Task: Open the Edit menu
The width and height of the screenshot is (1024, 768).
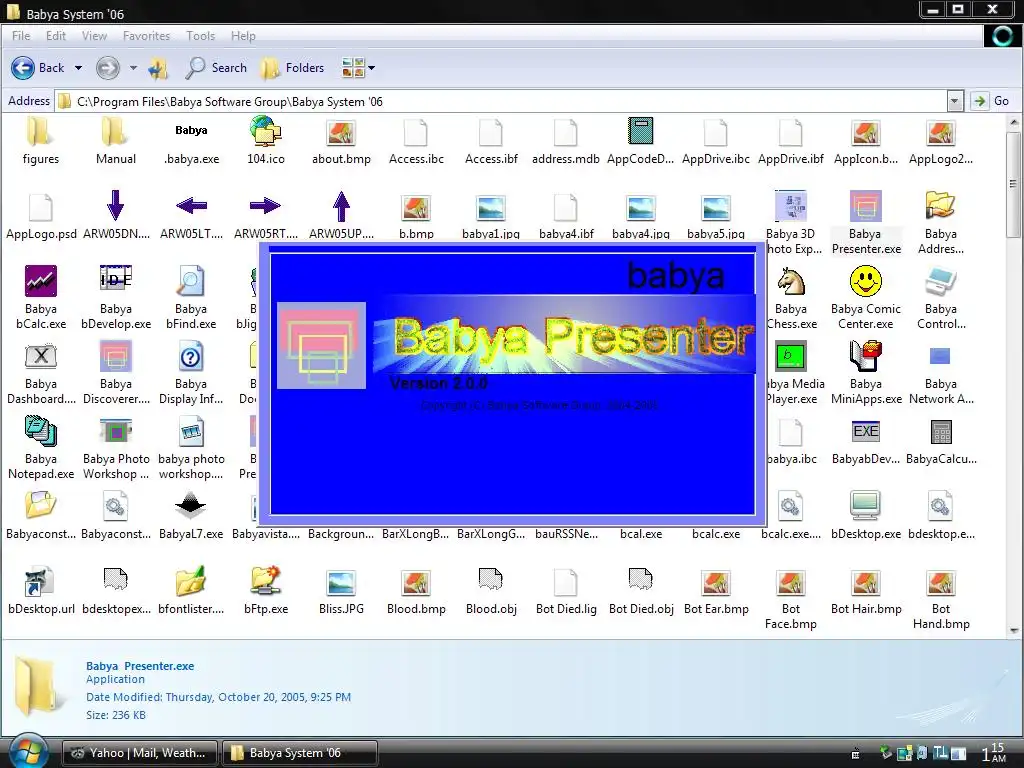Action: (56, 36)
